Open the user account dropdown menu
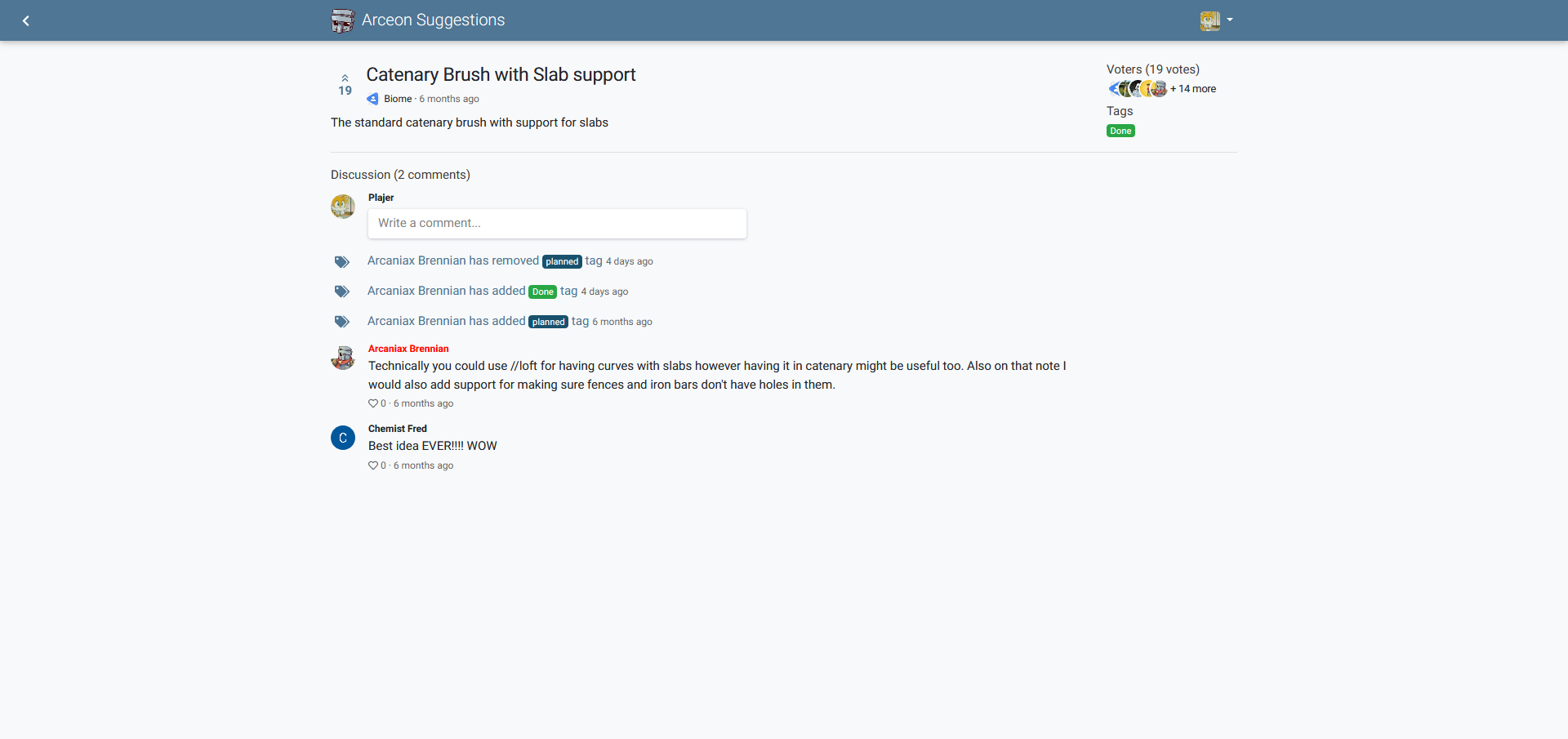Viewport: 1568px width, 739px height. tap(1216, 20)
